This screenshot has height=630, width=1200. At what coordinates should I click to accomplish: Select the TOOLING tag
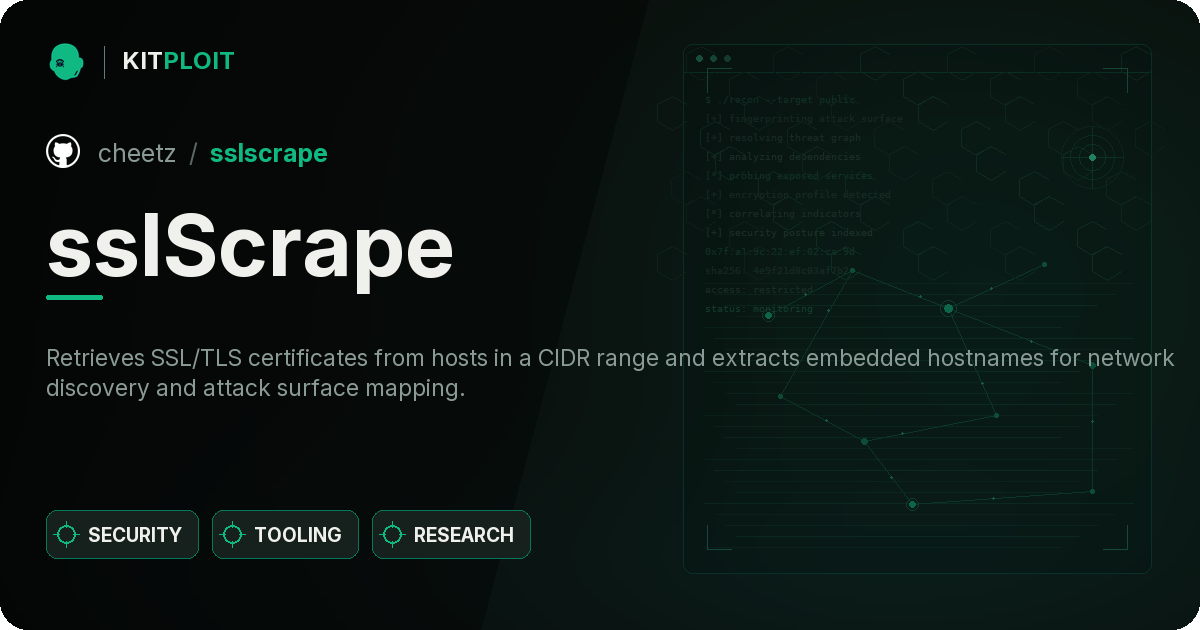[x=285, y=535]
